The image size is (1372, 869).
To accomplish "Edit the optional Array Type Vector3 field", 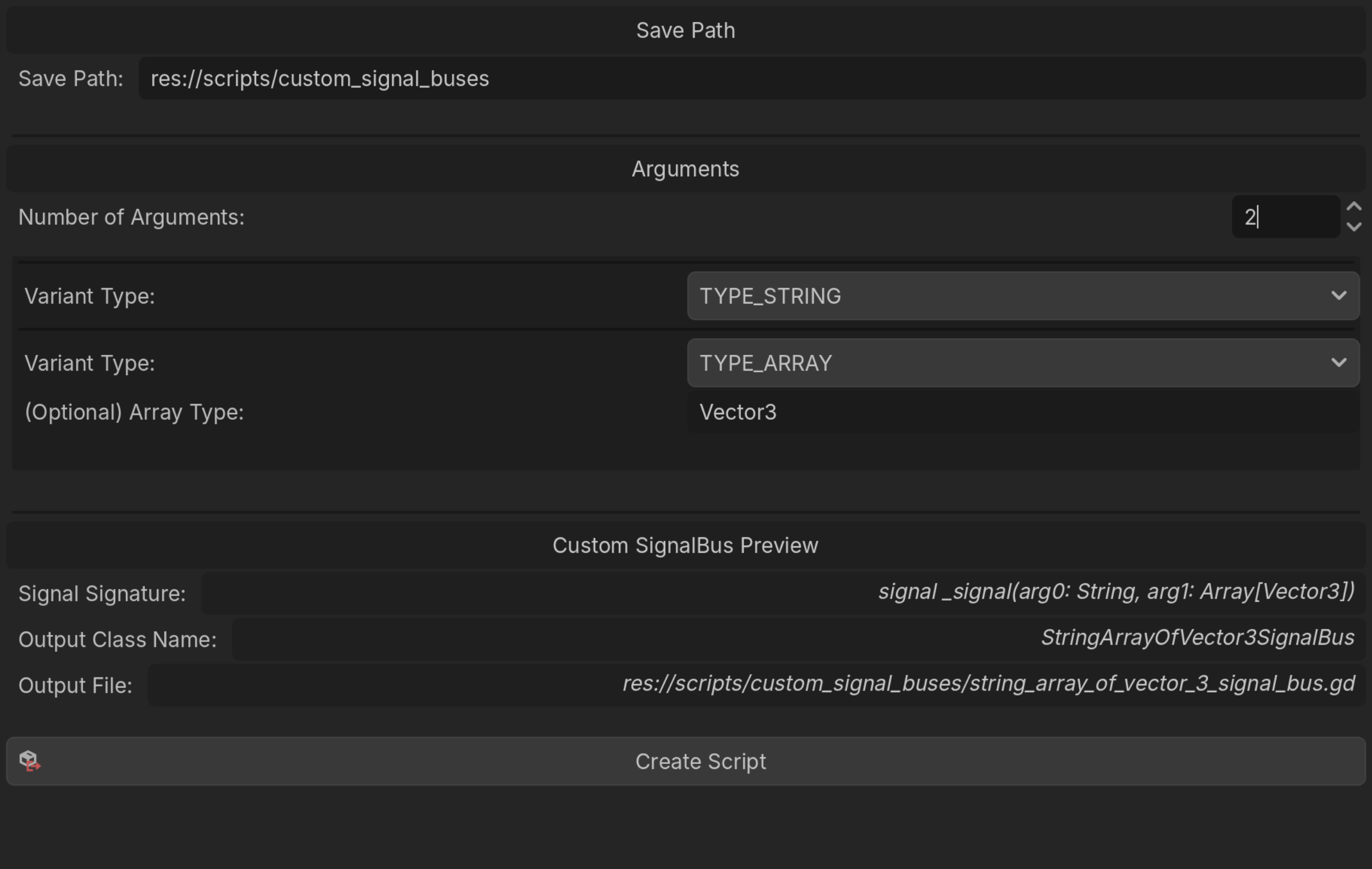I will [x=1023, y=412].
